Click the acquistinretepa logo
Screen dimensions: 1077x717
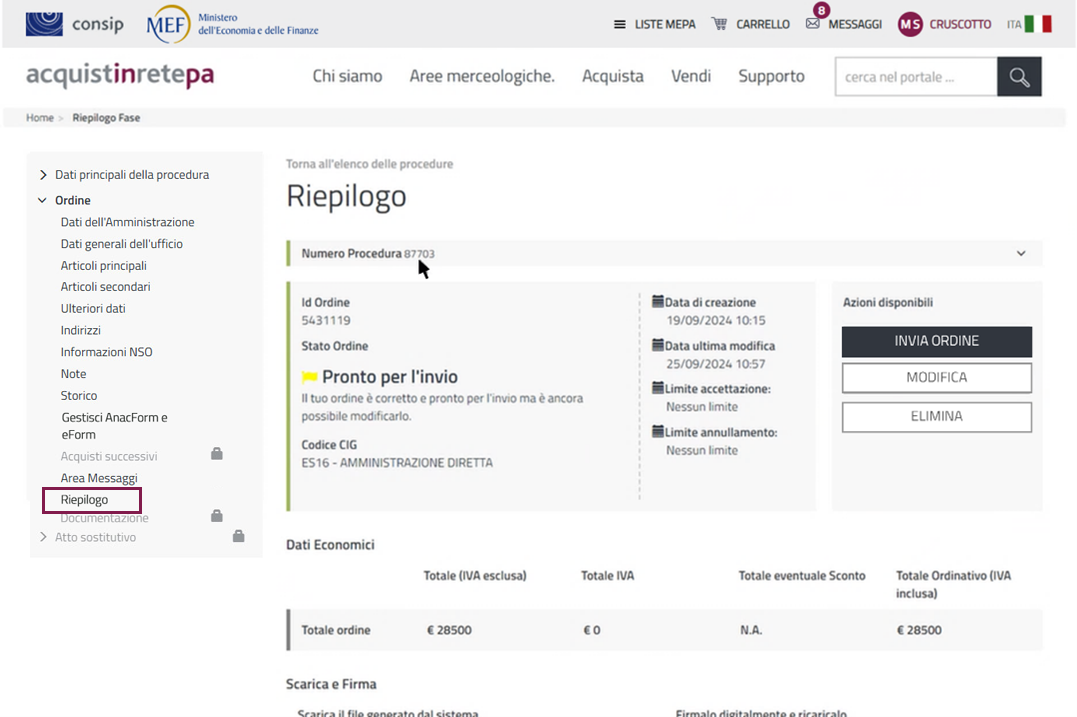(120, 76)
